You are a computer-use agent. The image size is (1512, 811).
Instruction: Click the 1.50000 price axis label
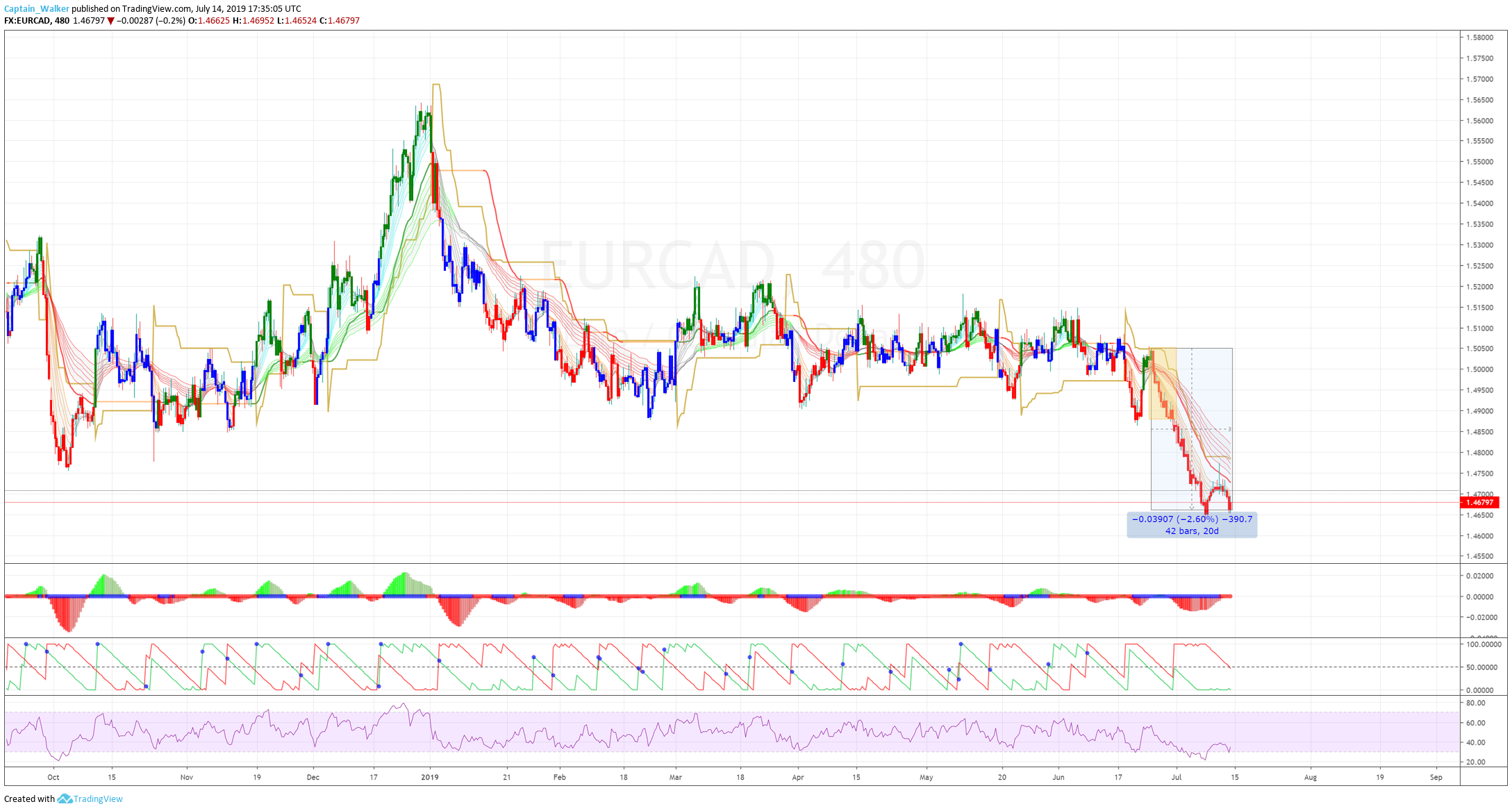click(x=1479, y=369)
